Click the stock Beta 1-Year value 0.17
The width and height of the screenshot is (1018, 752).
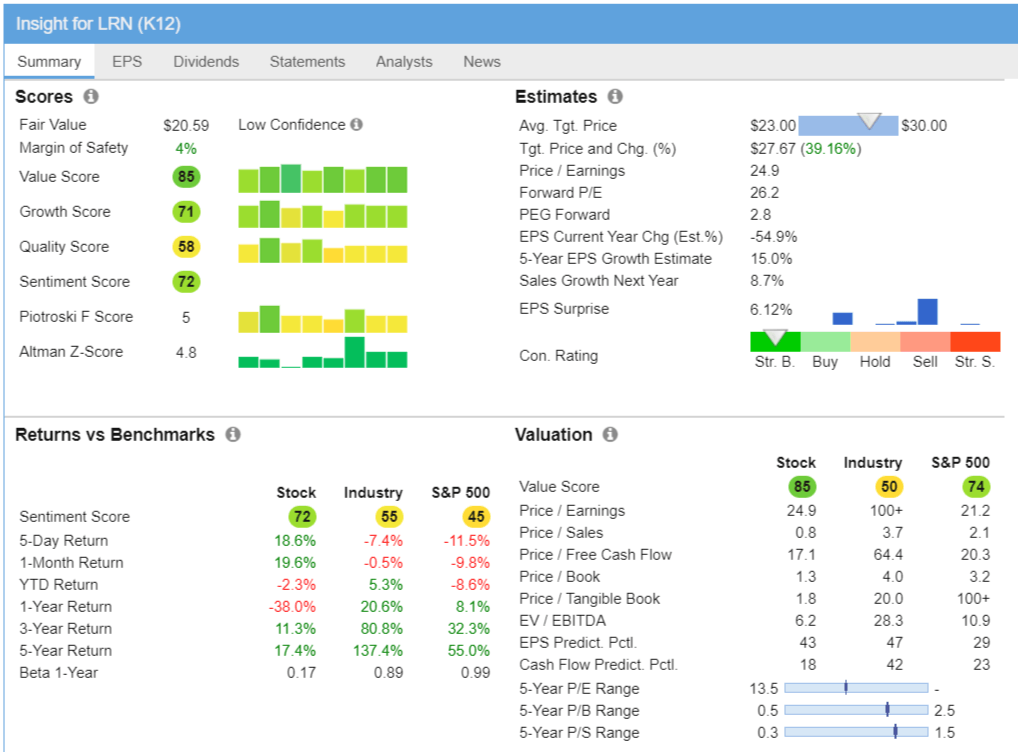point(301,673)
